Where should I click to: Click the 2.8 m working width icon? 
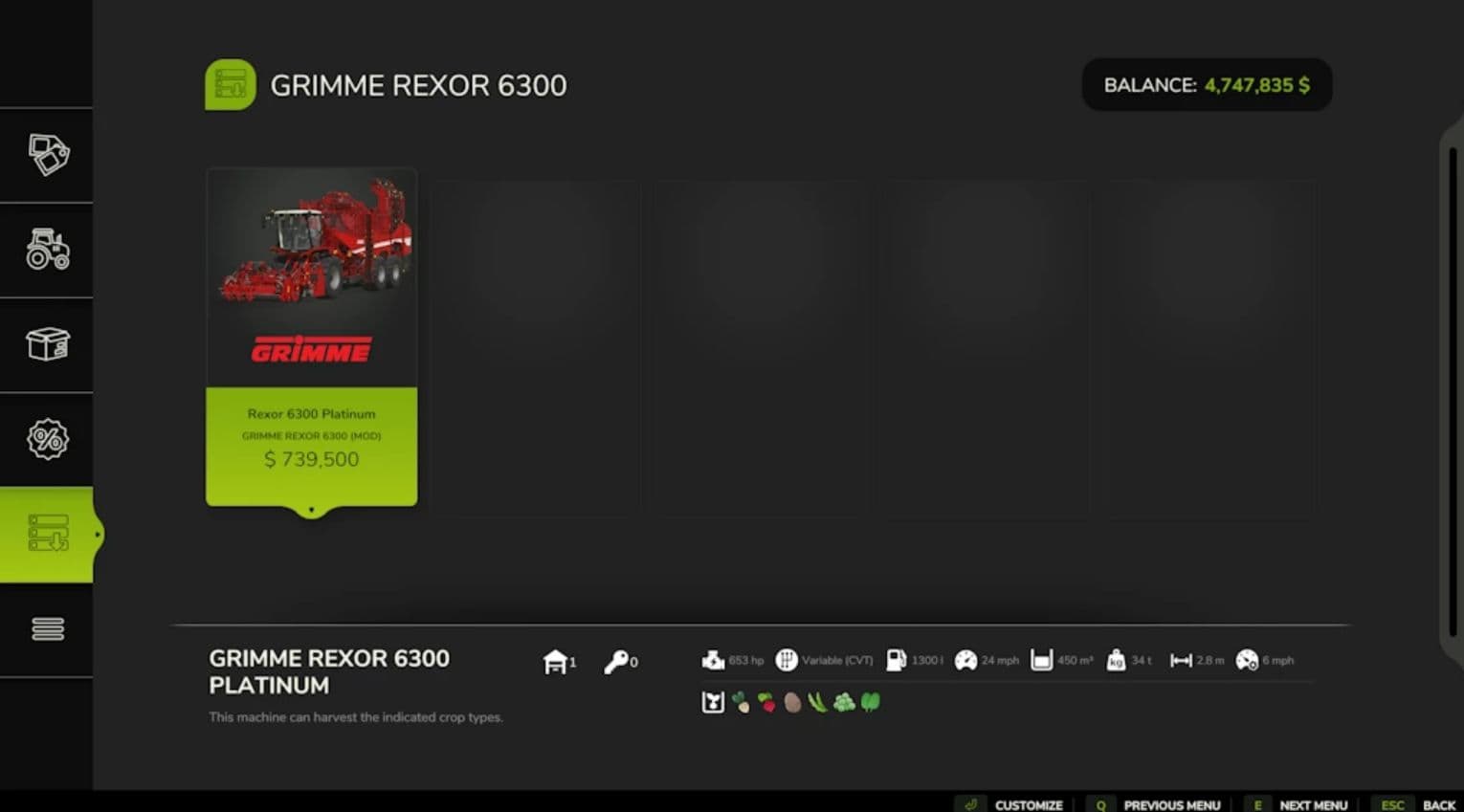pyautogui.click(x=1181, y=660)
